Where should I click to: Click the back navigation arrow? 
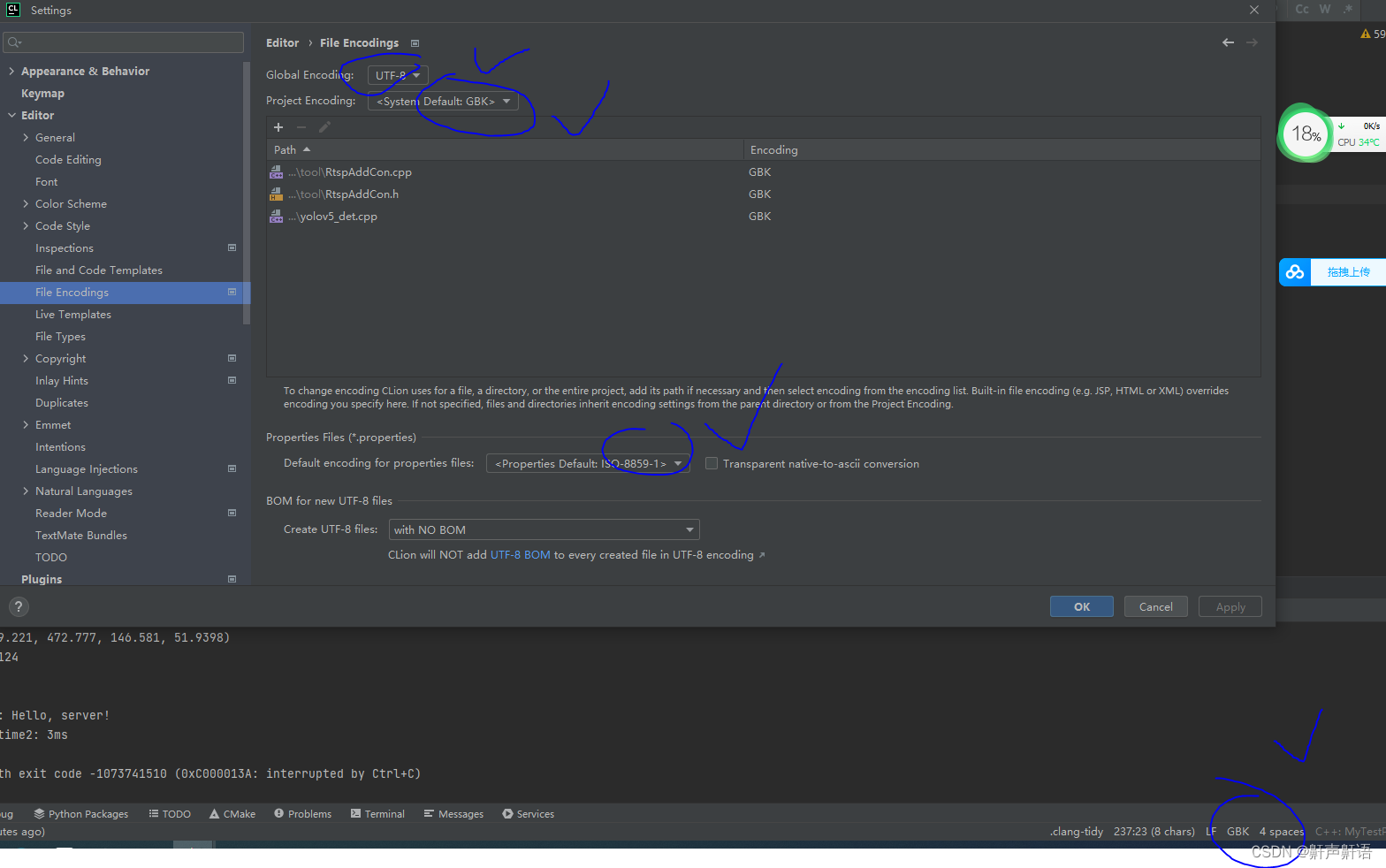coord(1228,42)
